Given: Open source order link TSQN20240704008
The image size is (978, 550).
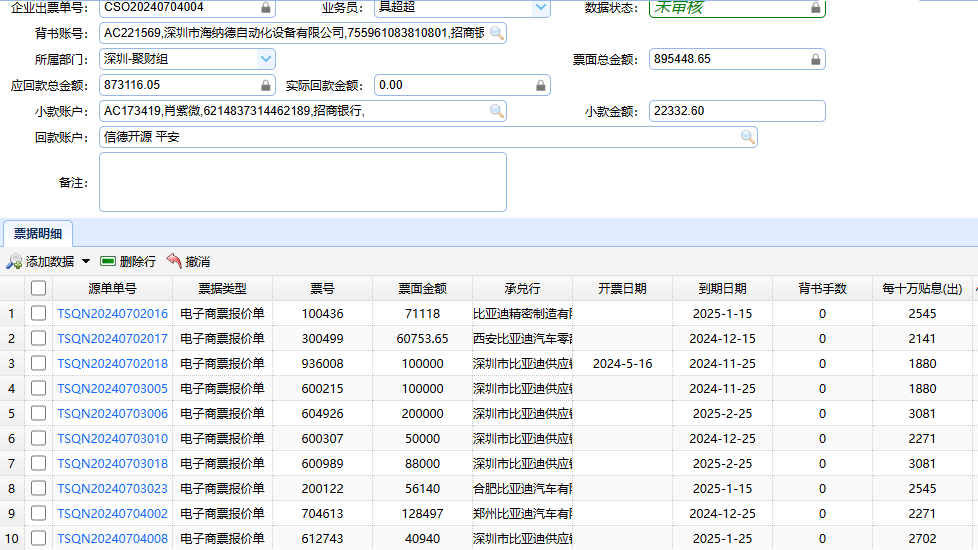Looking at the screenshot, I should [112, 539].
